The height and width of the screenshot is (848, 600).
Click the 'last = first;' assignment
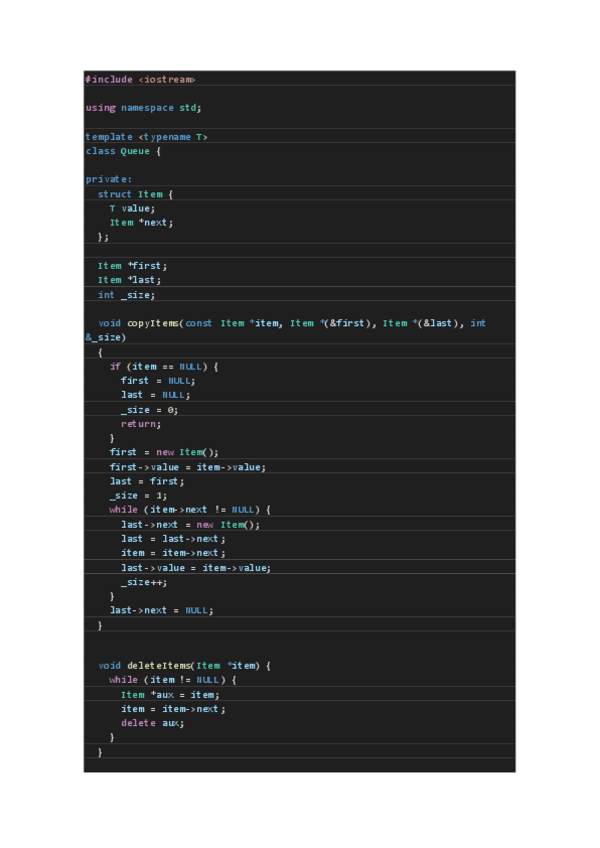tap(147, 481)
